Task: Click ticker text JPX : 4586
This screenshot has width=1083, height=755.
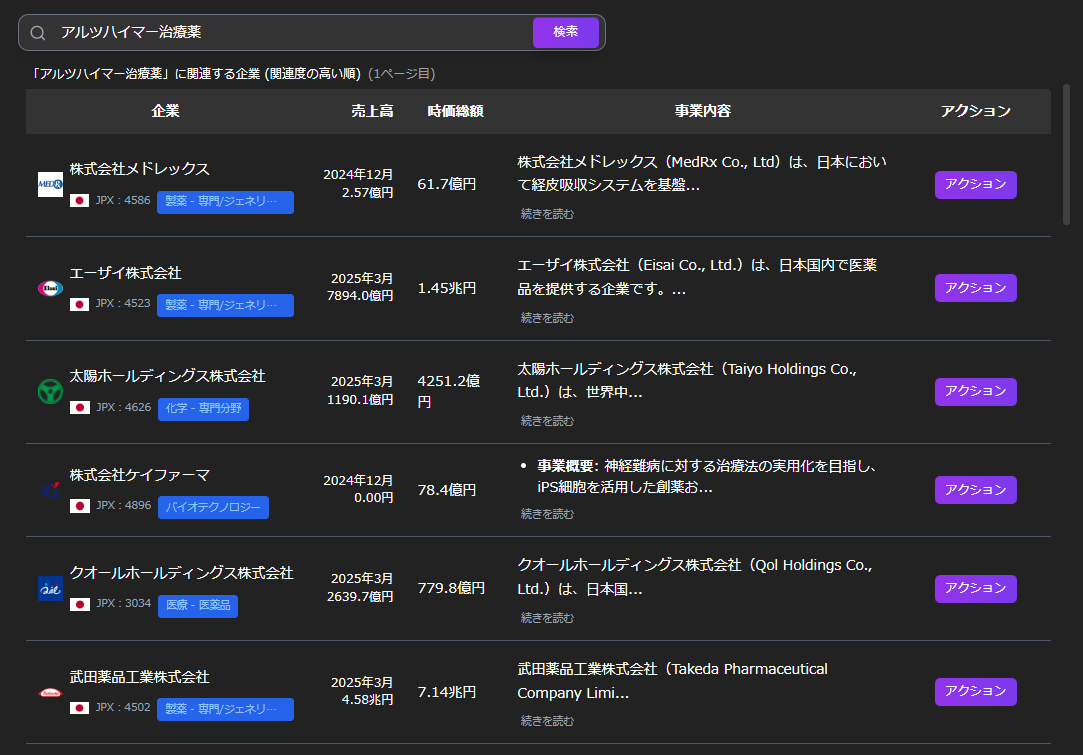Action: 123,200
